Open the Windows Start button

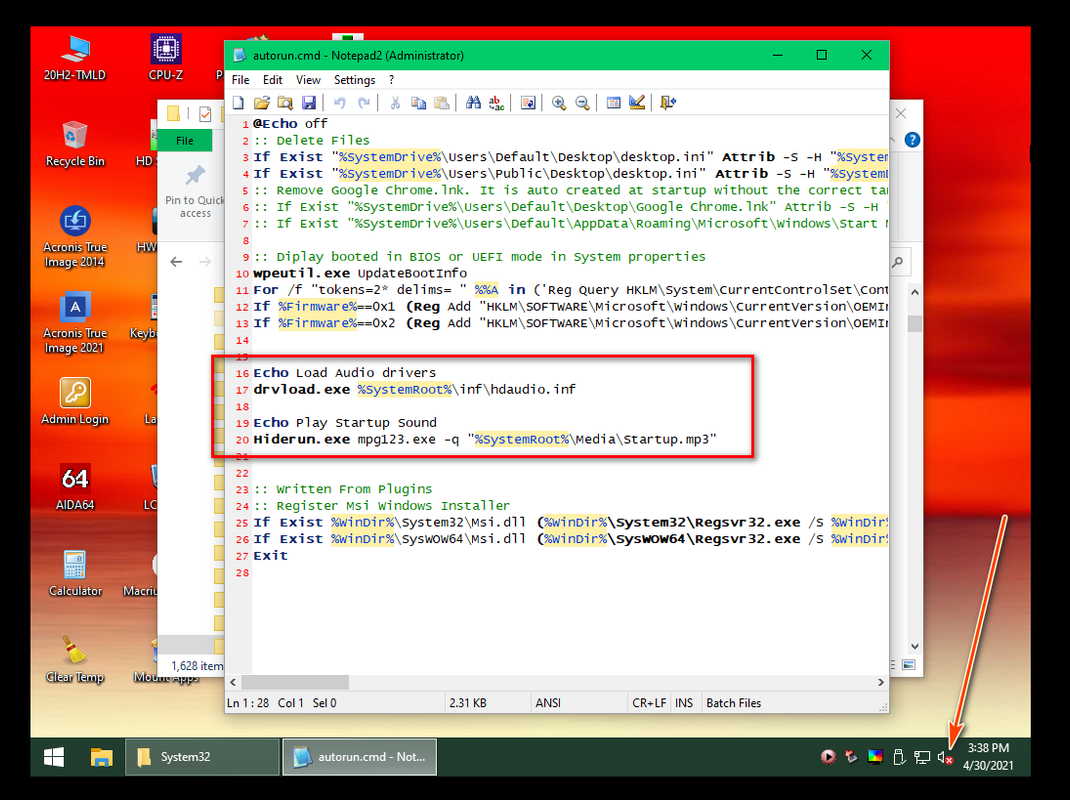(x=54, y=756)
